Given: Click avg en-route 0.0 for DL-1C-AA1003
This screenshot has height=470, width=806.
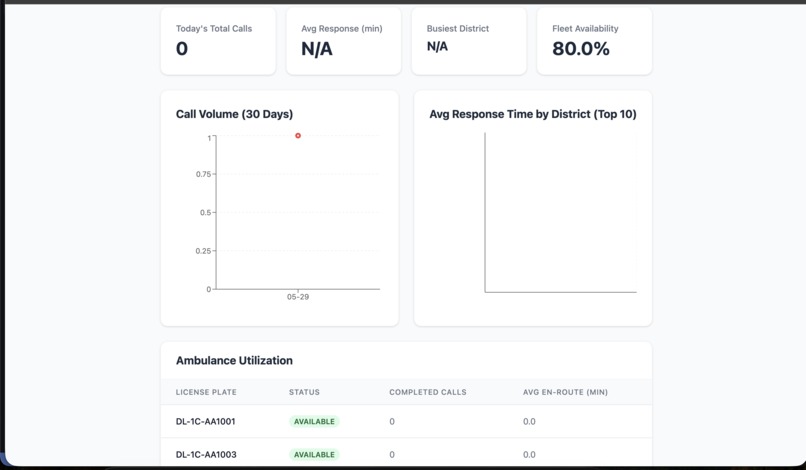Looking at the screenshot, I should [x=529, y=455].
